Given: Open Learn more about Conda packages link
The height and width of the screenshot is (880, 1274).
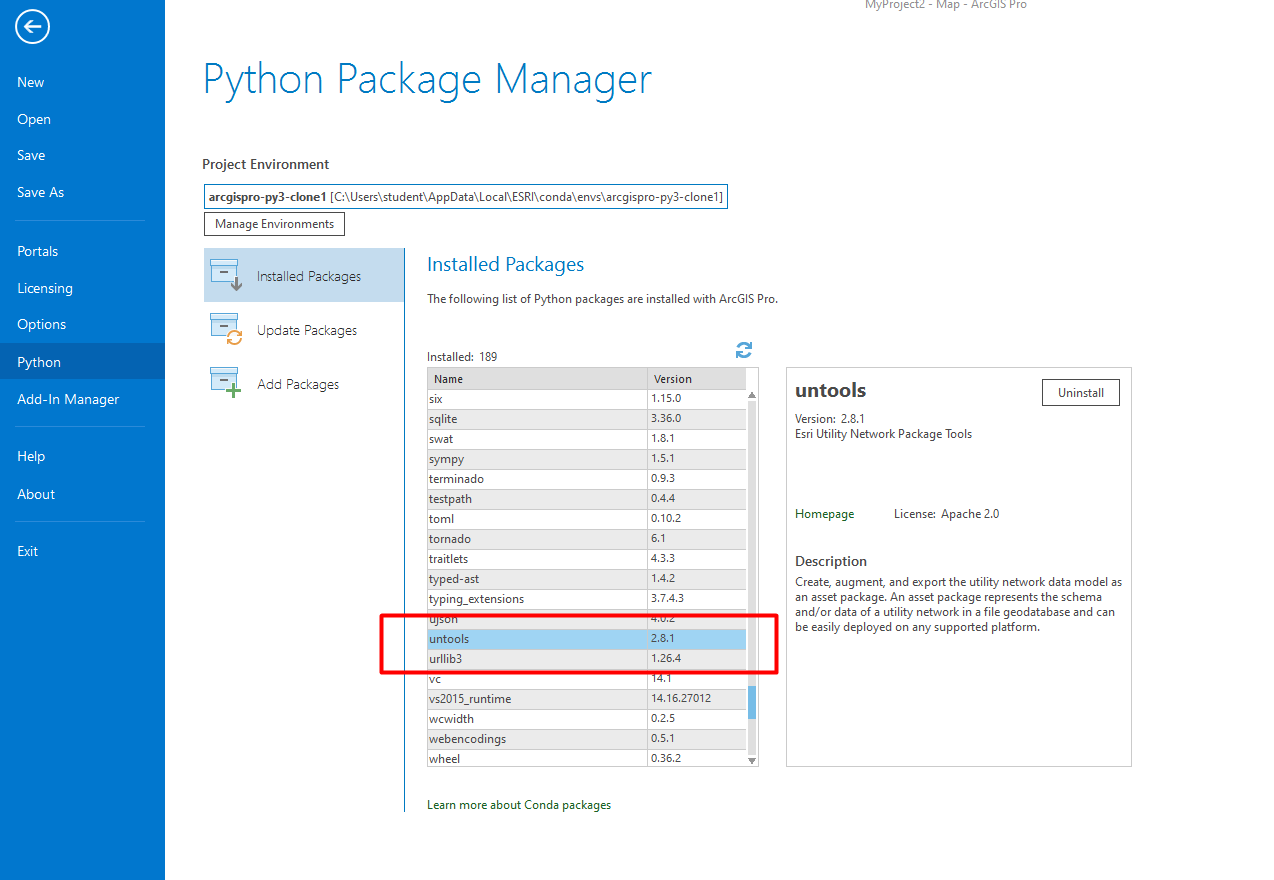Looking at the screenshot, I should (x=518, y=805).
